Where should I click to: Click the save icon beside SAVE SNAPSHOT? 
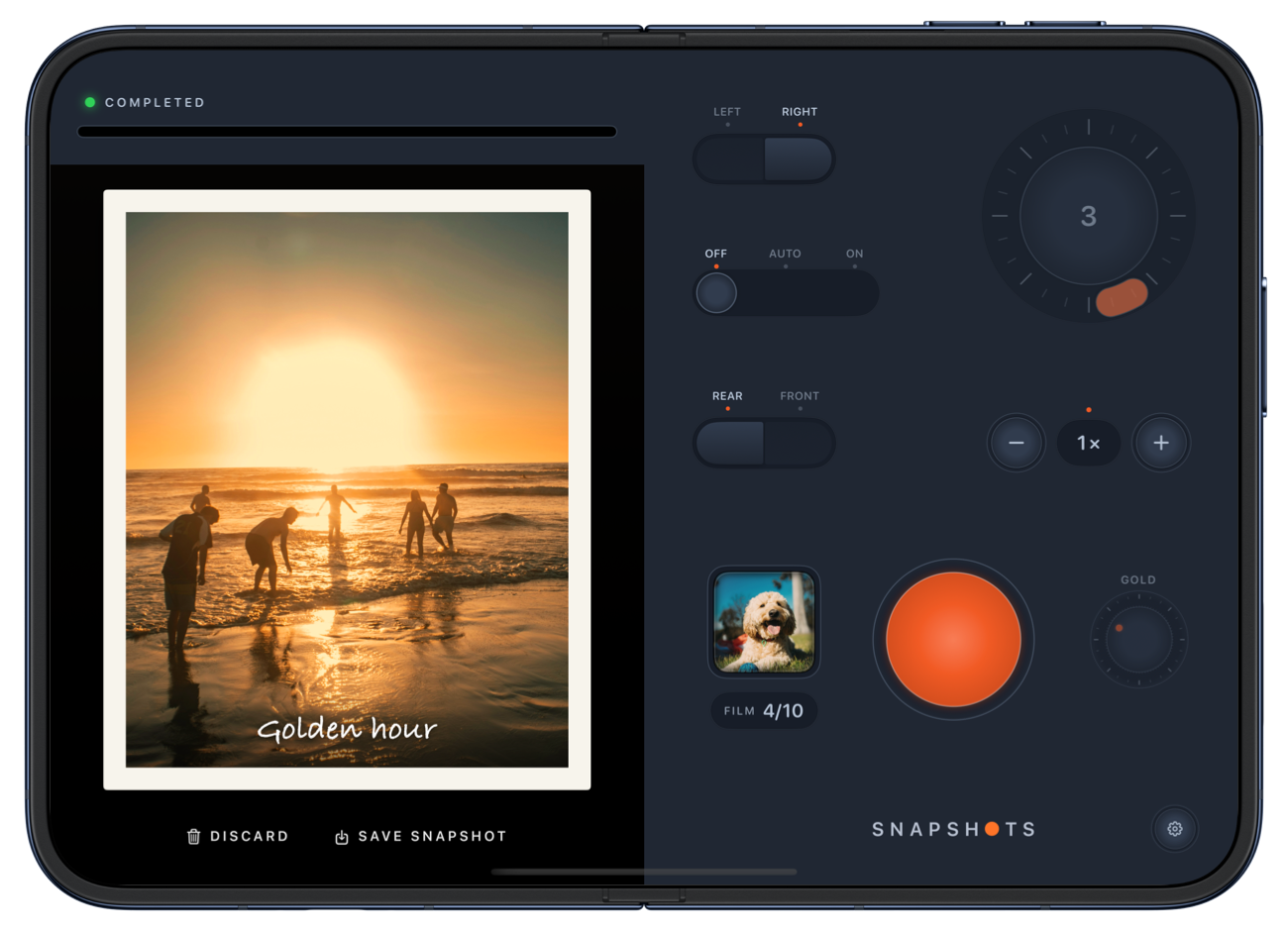pos(341,837)
